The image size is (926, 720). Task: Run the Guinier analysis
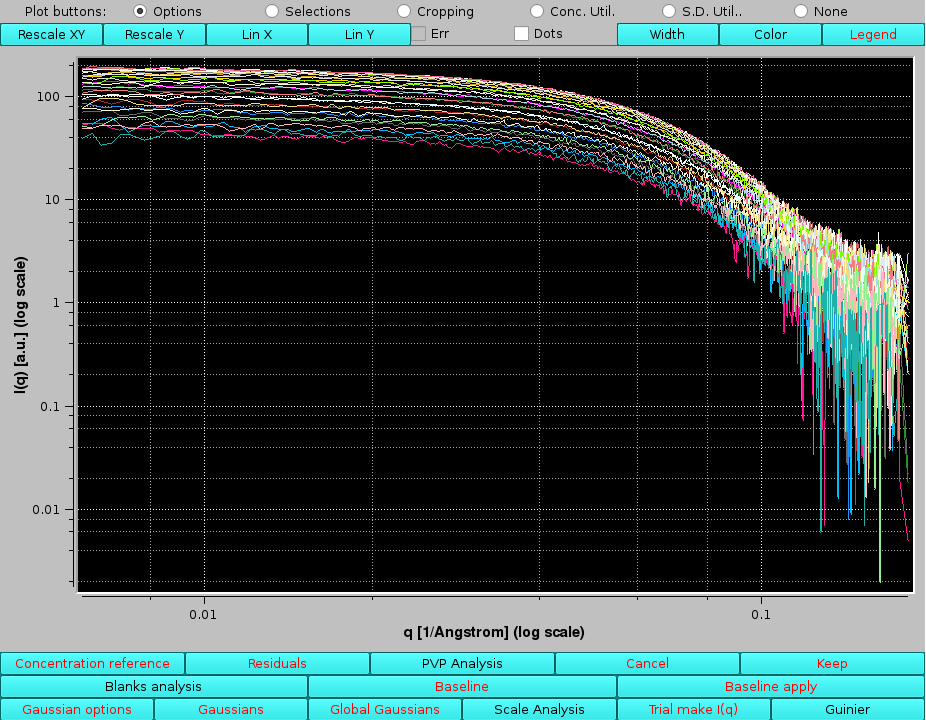coord(847,709)
